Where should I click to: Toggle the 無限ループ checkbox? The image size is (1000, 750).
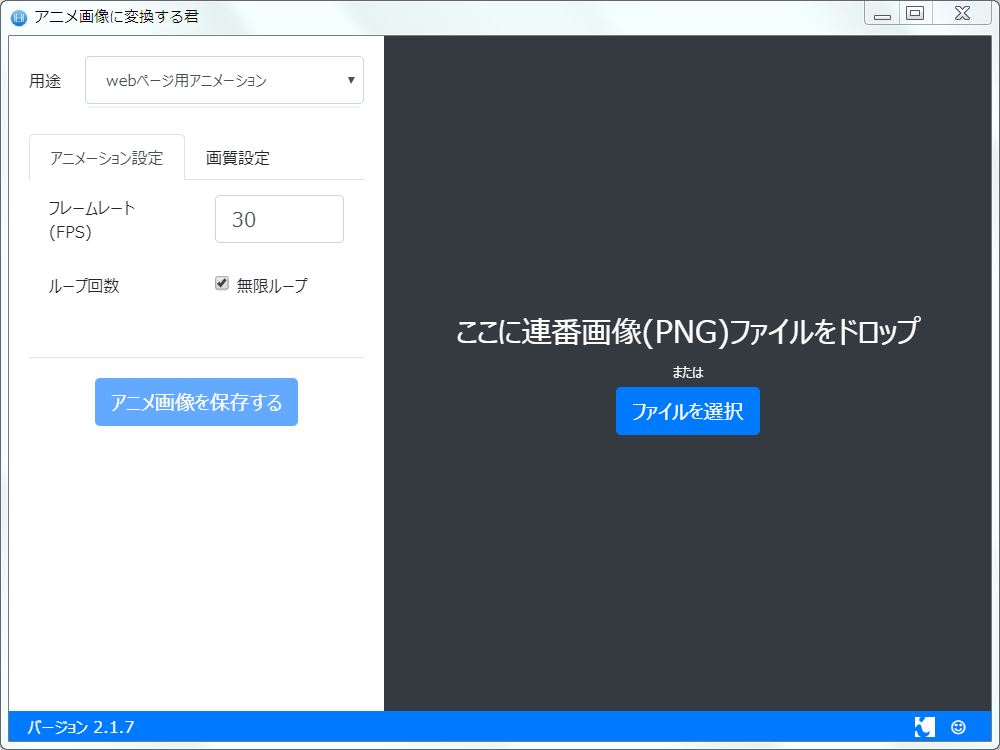pyautogui.click(x=222, y=284)
